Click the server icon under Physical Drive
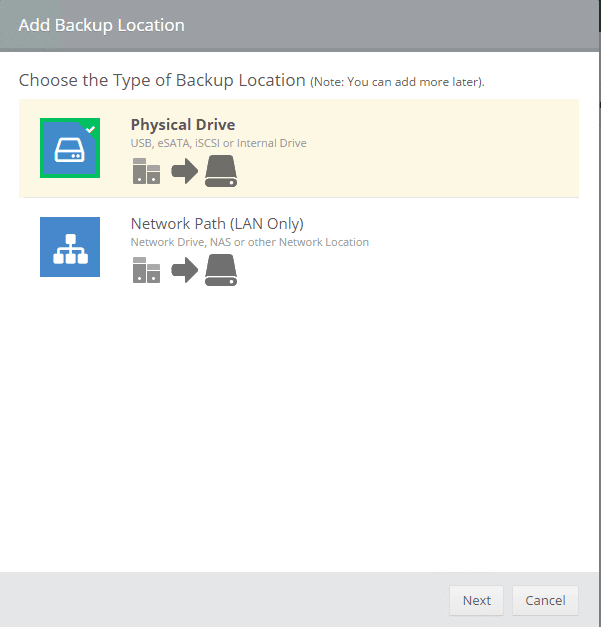The width and height of the screenshot is (601, 627). coord(146,172)
